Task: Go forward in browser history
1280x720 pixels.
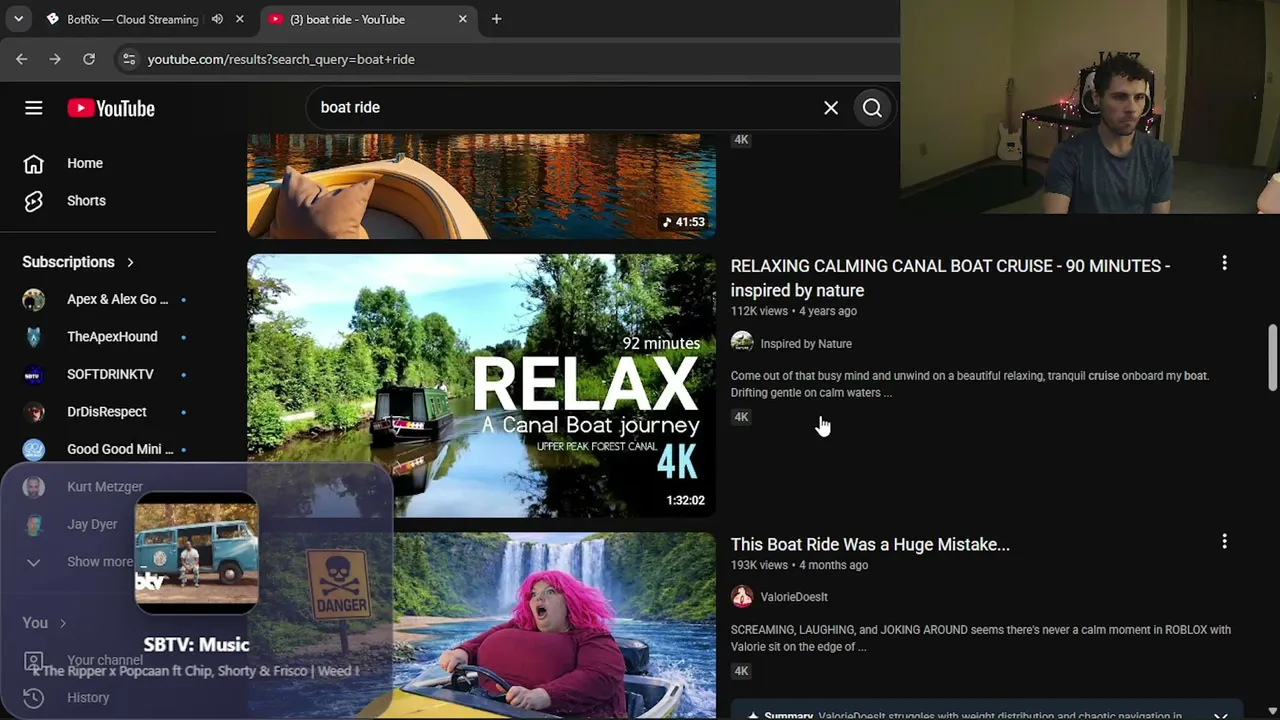Action: click(x=55, y=59)
